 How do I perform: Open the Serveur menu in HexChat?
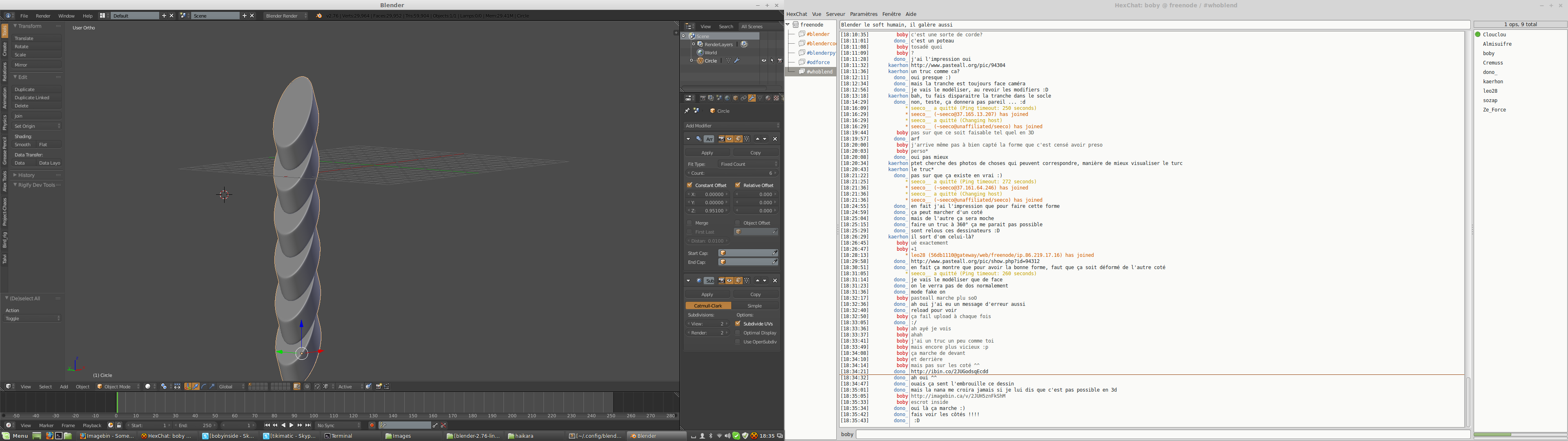[836, 14]
